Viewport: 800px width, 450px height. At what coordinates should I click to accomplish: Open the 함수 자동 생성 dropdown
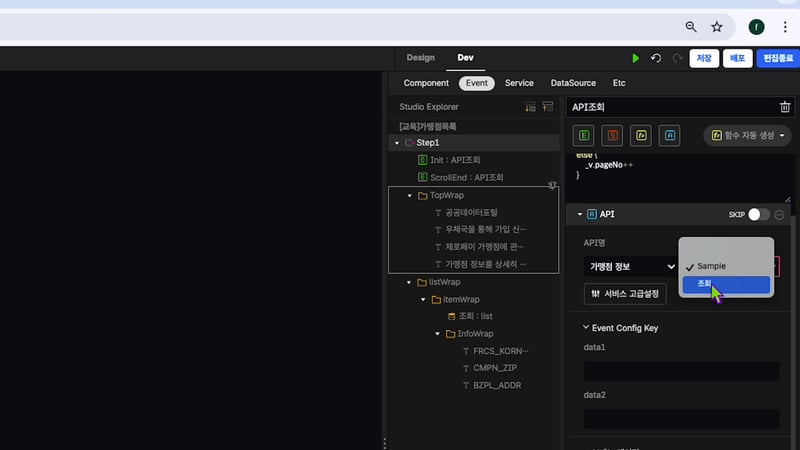(x=747, y=135)
